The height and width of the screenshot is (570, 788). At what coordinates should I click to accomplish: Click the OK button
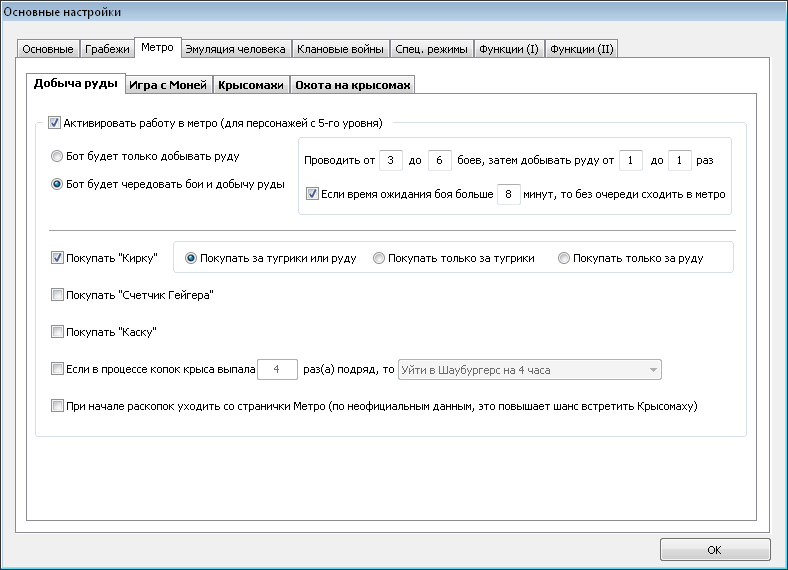pyautogui.click(x=715, y=550)
